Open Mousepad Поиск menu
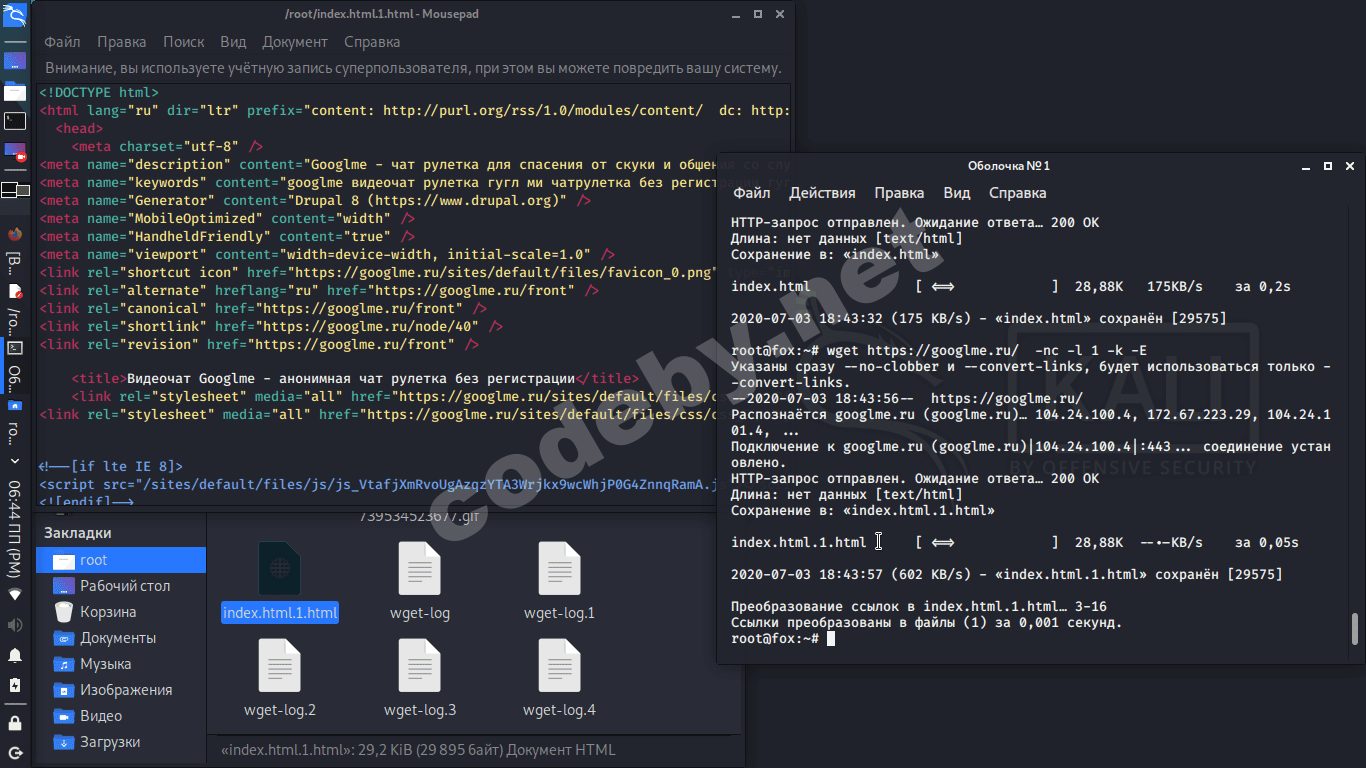Screen dimensions: 1366x768 [184, 42]
